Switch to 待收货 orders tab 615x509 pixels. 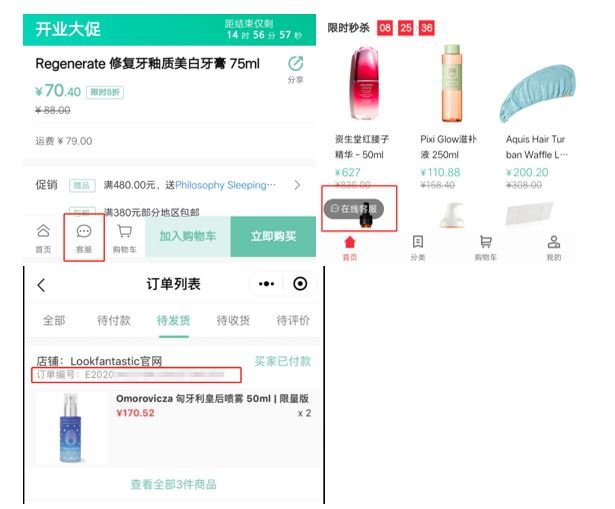pos(233,320)
